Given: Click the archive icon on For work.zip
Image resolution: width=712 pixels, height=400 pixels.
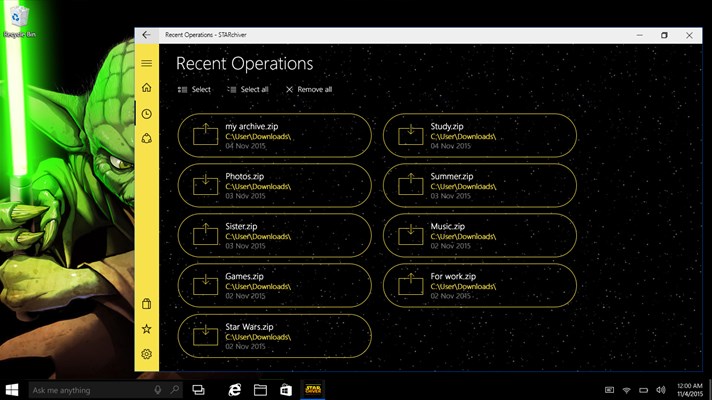Looking at the screenshot, I should (x=410, y=285).
